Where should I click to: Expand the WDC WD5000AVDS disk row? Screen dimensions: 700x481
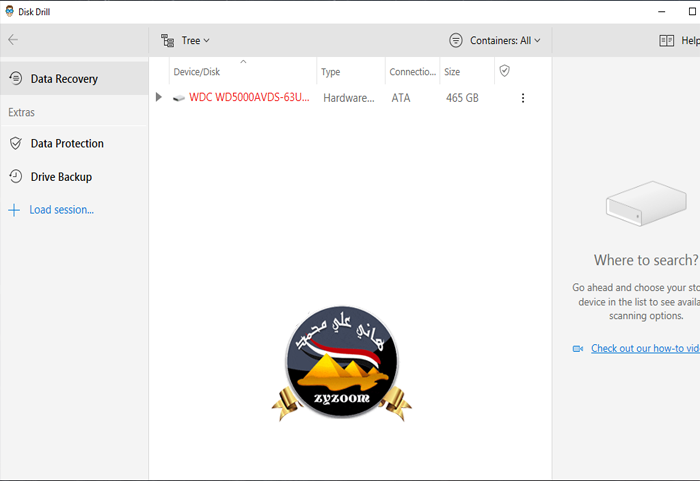[158, 97]
